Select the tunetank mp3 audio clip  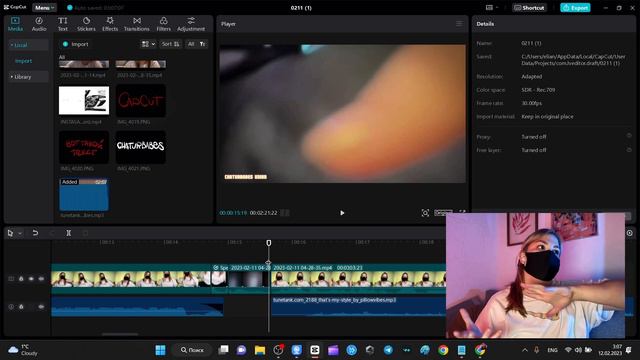pyautogui.click(x=358, y=306)
